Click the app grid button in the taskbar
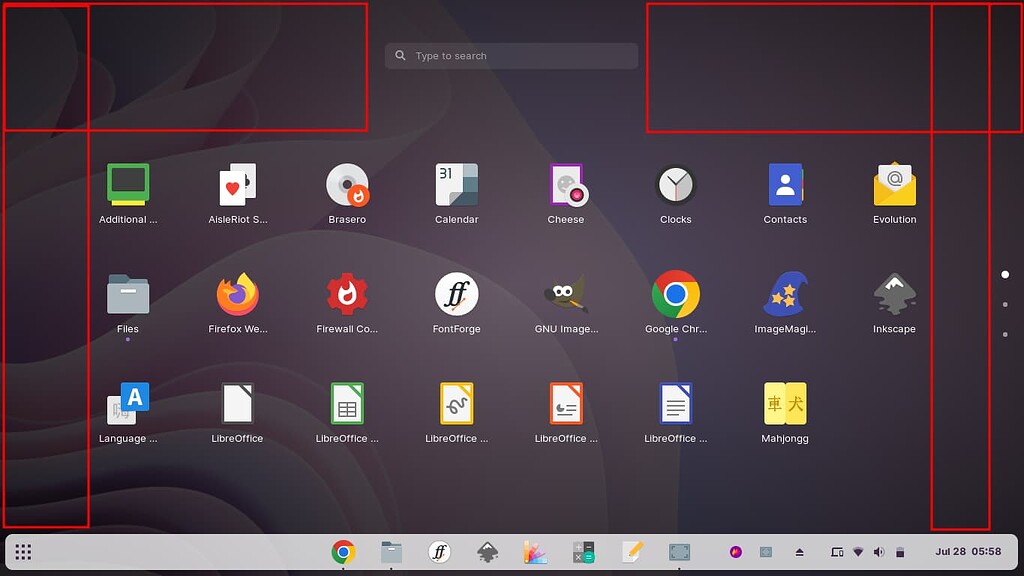This screenshot has width=1024, height=576. [x=24, y=552]
